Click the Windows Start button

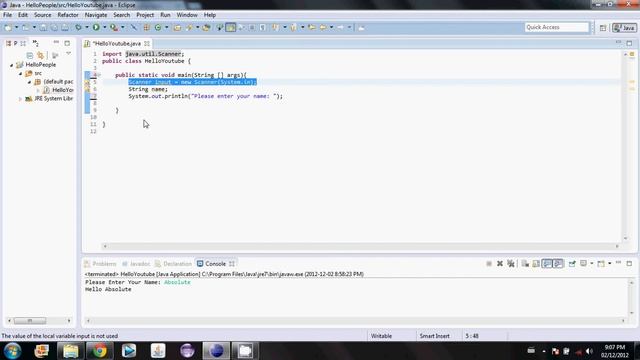(x=13, y=351)
